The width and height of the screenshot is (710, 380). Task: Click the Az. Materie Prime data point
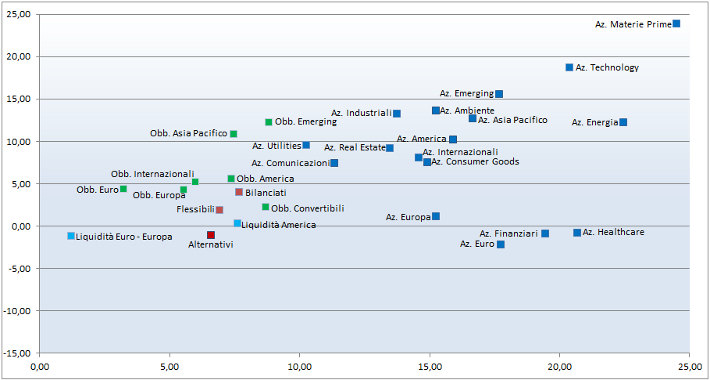tap(676, 24)
